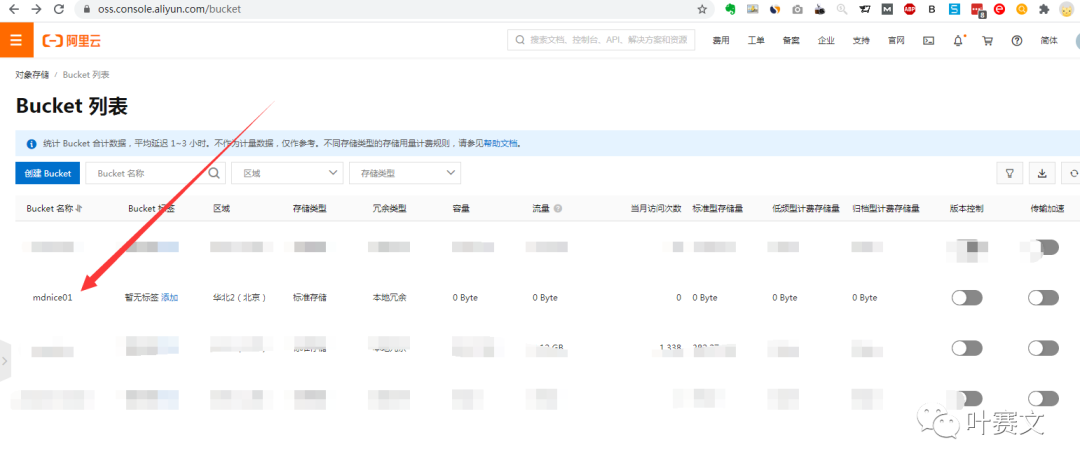Open the Chrome profile avatar
This screenshot has height=470, width=1080.
pyautogui.click(x=1068, y=10)
